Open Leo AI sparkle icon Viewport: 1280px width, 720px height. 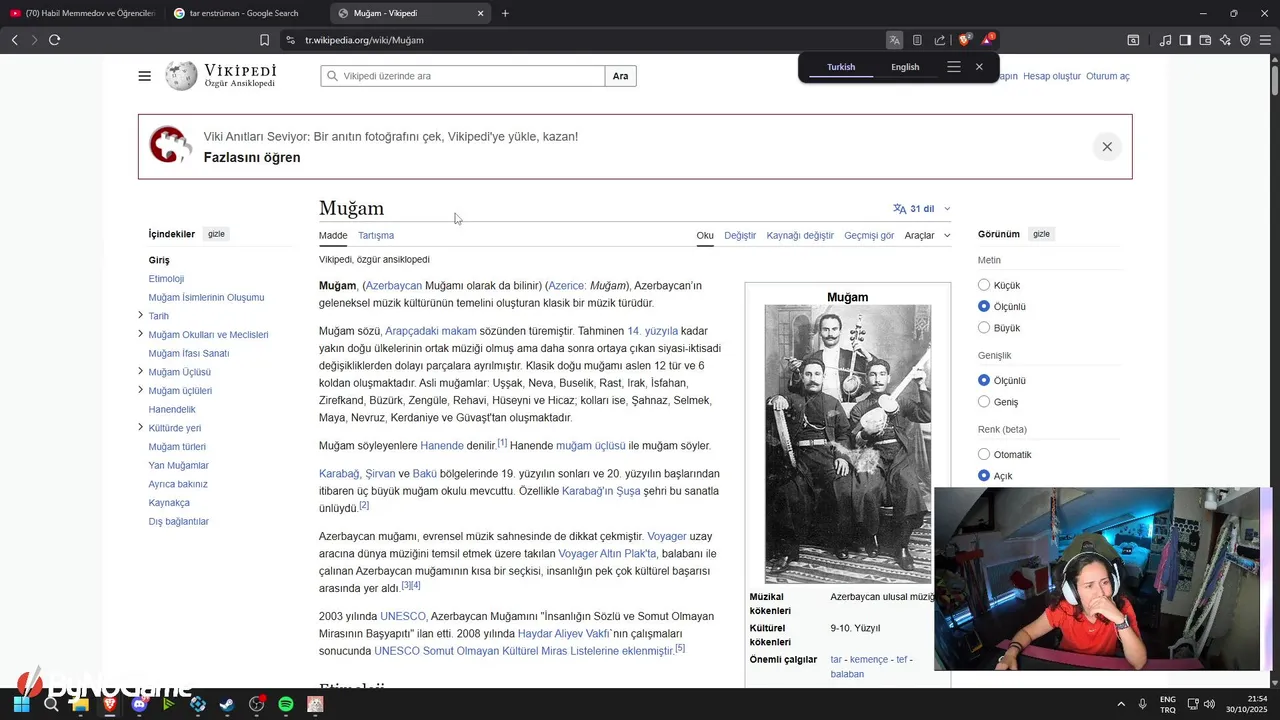point(1225,40)
